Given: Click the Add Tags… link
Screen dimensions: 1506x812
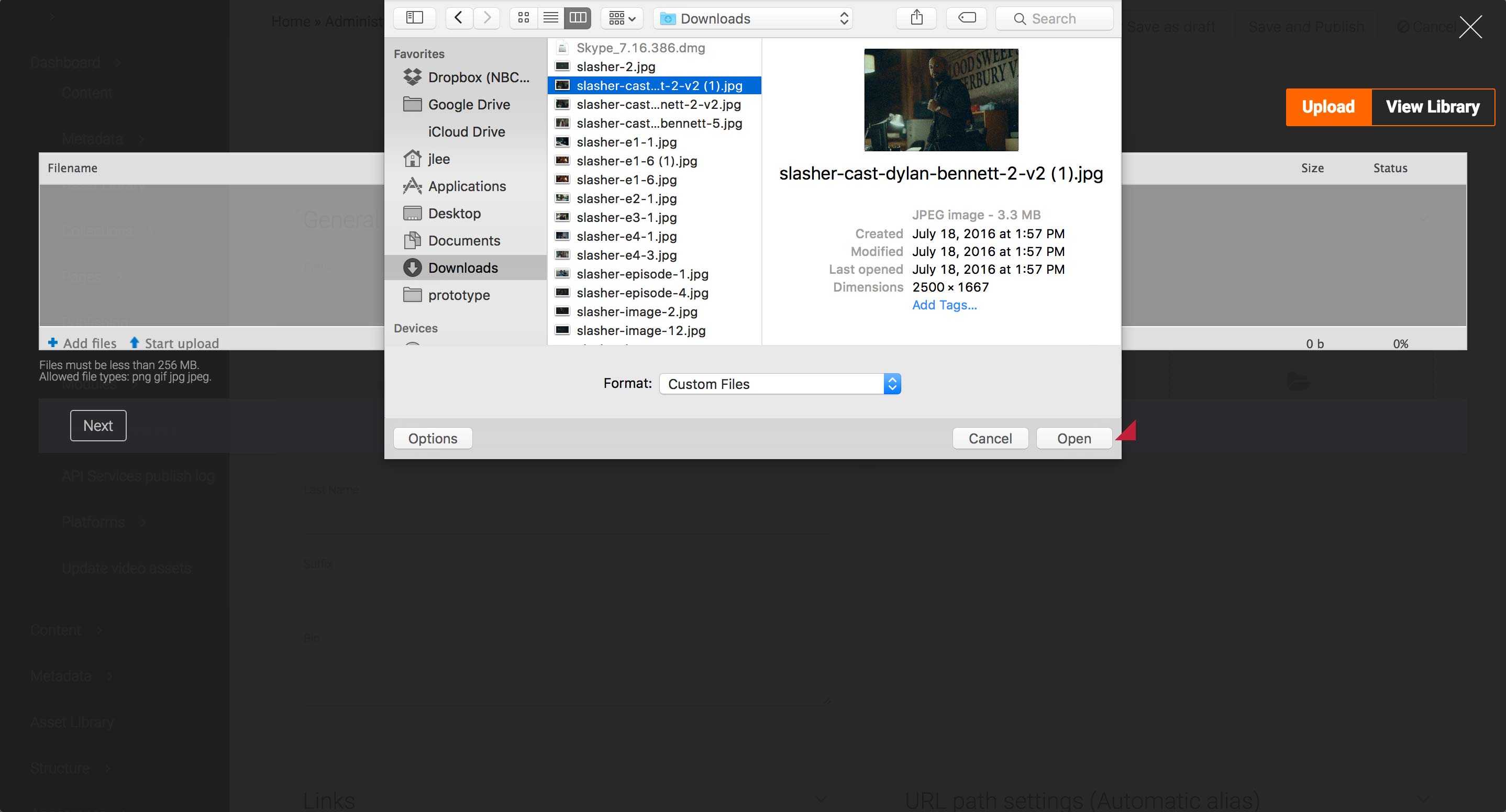Looking at the screenshot, I should [944, 305].
